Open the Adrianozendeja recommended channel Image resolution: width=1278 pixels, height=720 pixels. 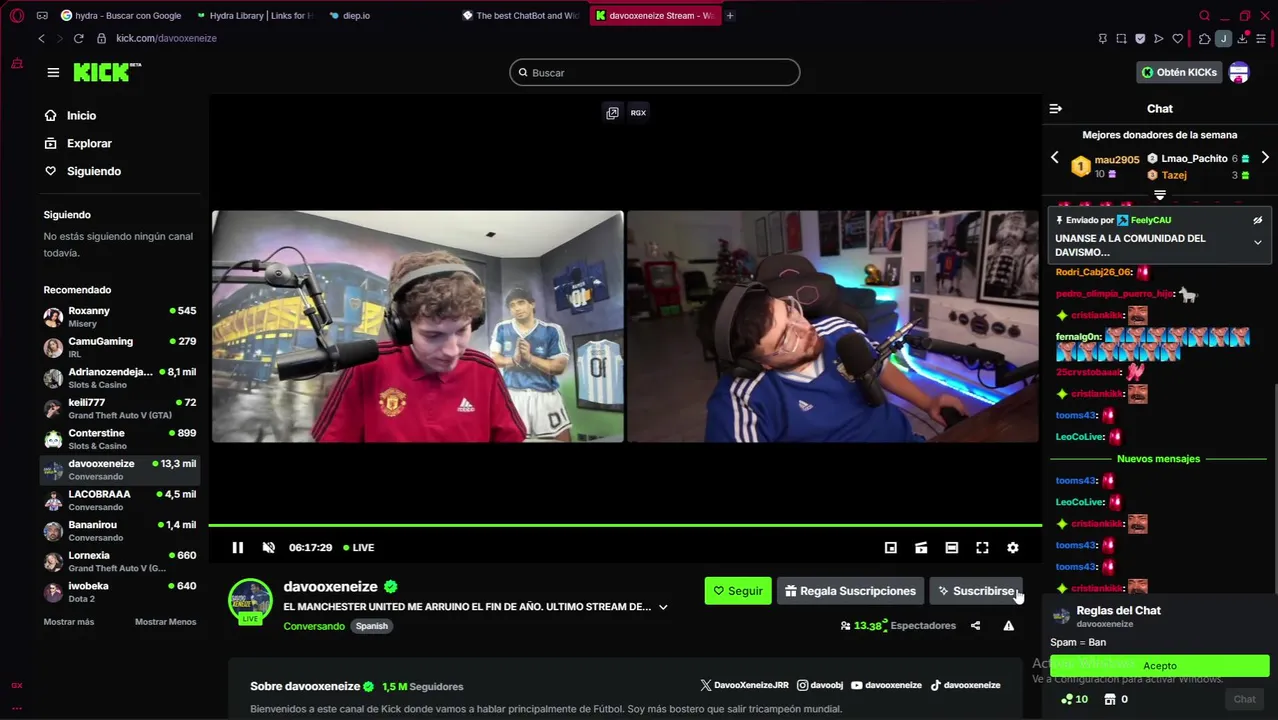120,378
